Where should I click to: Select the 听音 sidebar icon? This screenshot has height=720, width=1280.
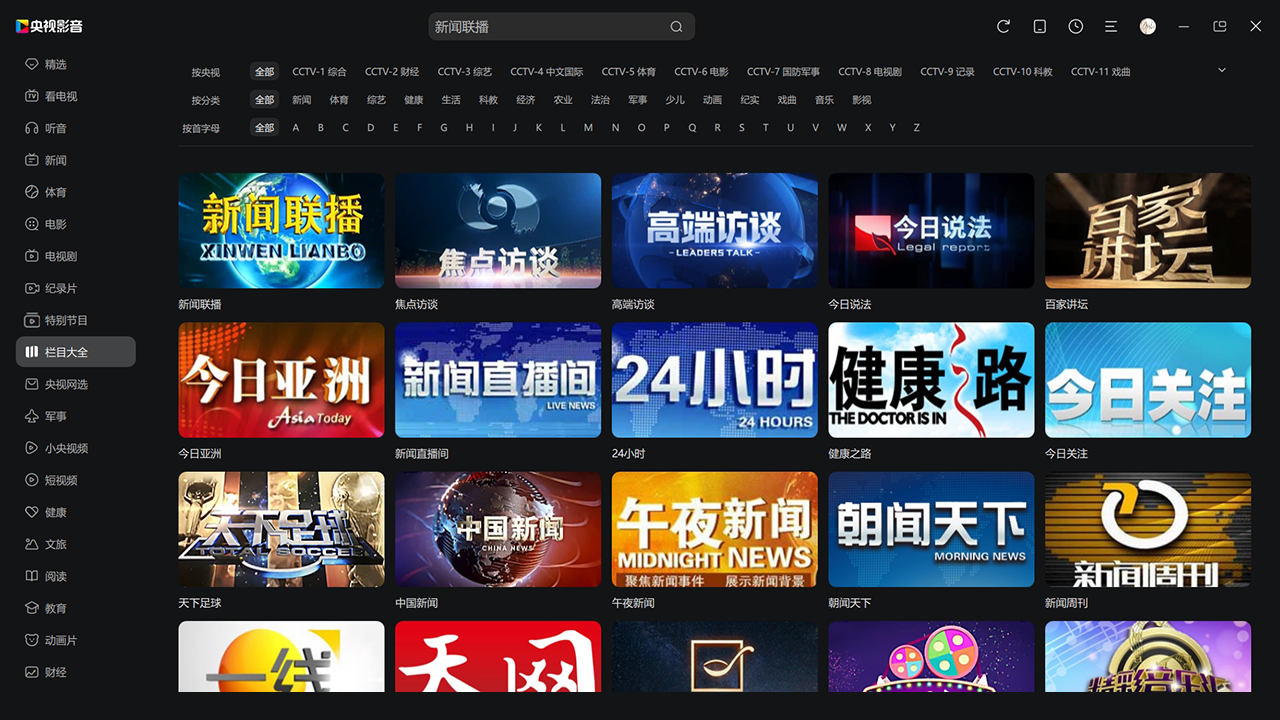pyautogui.click(x=60, y=128)
